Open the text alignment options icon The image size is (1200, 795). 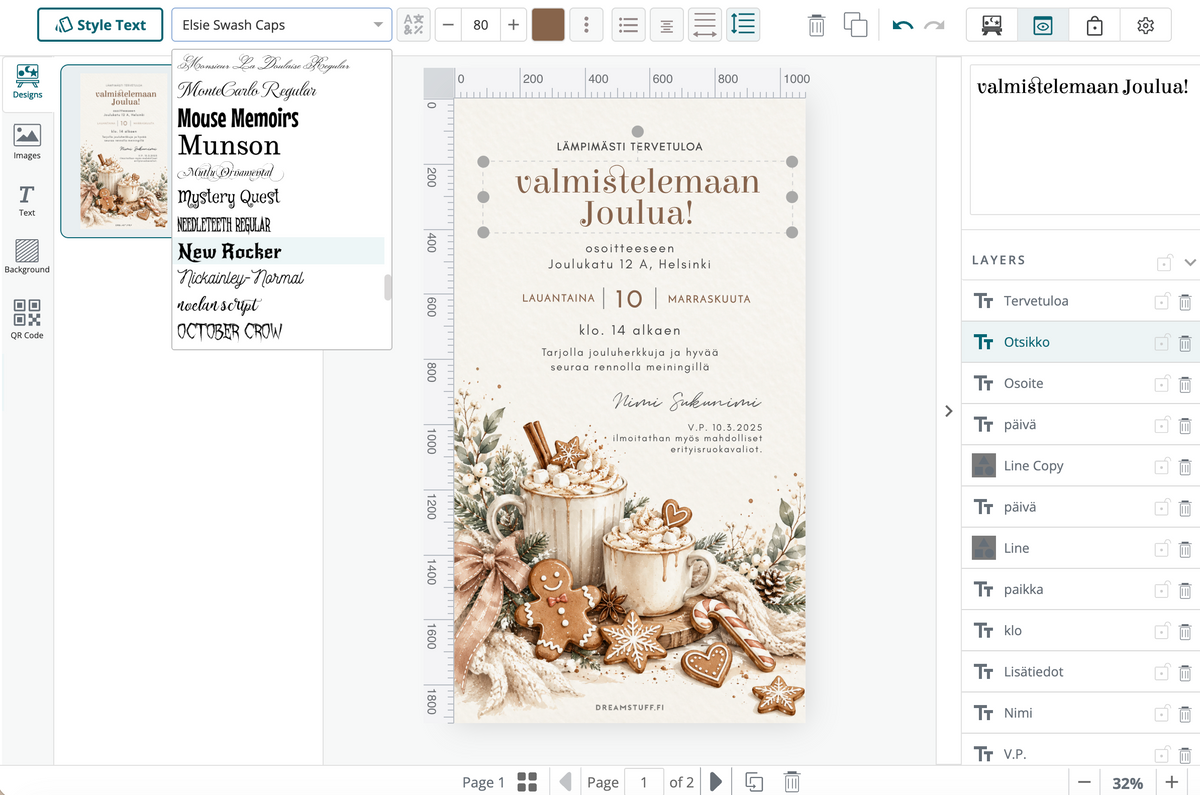665,25
